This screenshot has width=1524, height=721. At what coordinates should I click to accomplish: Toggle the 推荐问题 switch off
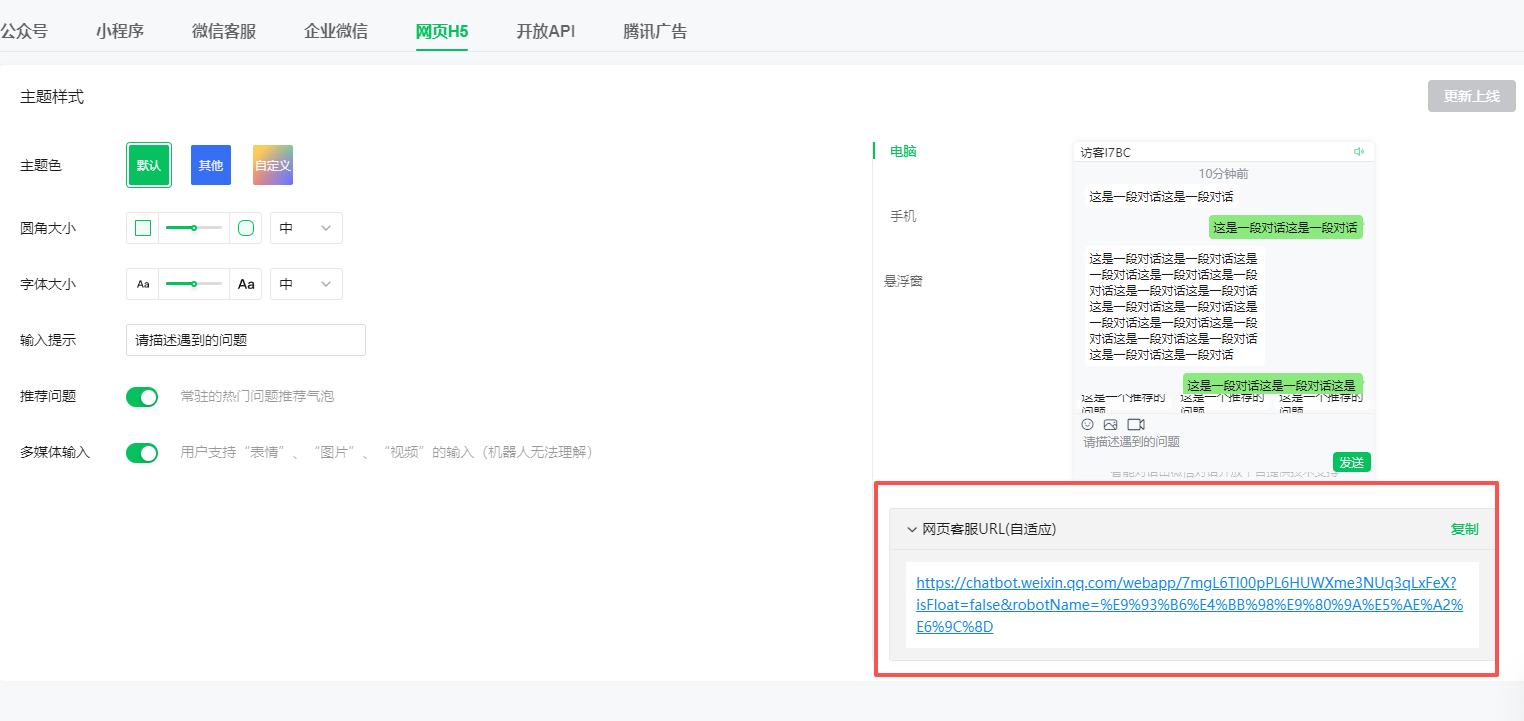tap(142, 397)
